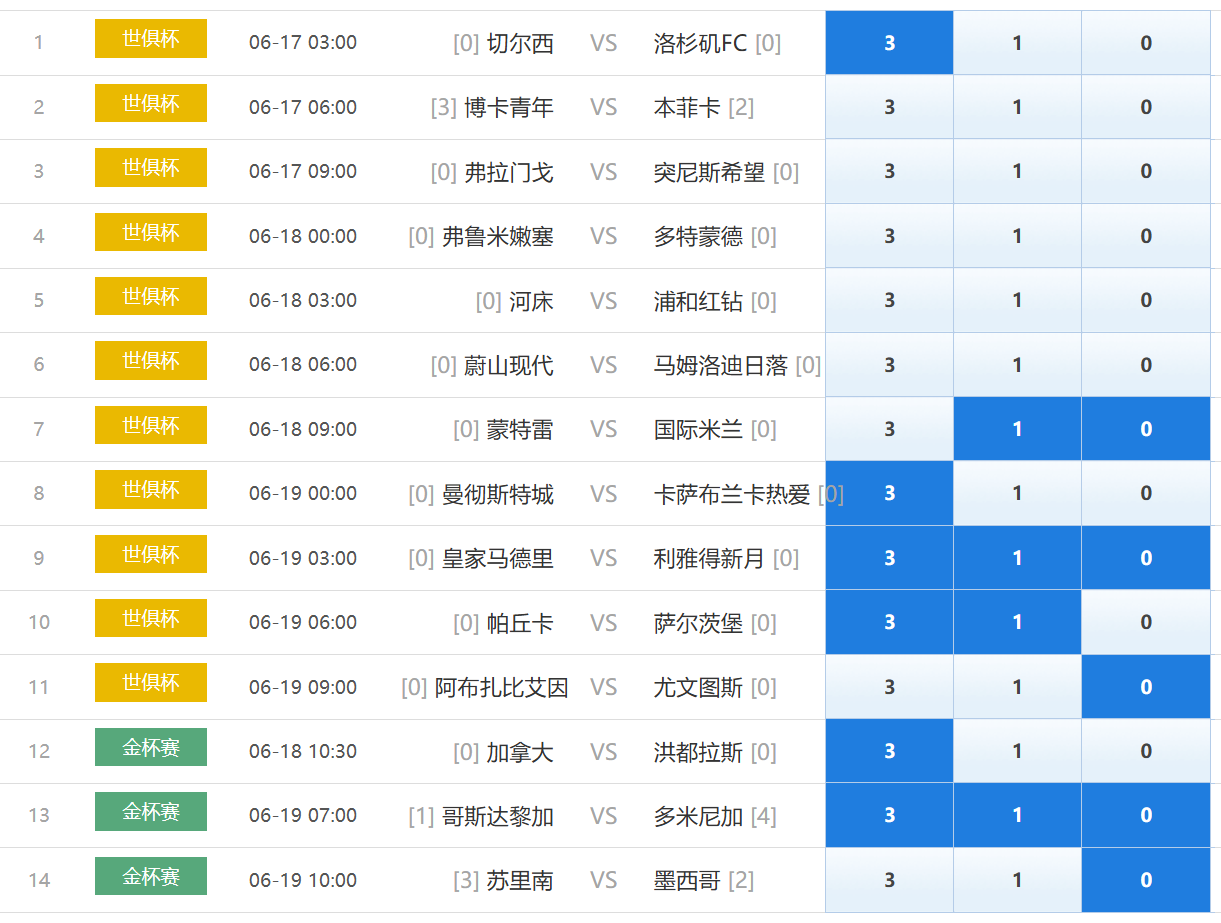Choose draw 1 for 弗拉门戈 match
This screenshot has height=923, width=1221.
pyautogui.click(x=1017, y=172)
